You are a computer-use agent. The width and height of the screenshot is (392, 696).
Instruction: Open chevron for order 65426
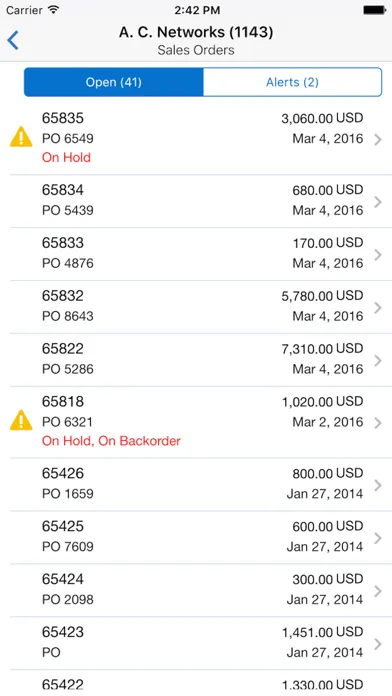click(378, 485)
